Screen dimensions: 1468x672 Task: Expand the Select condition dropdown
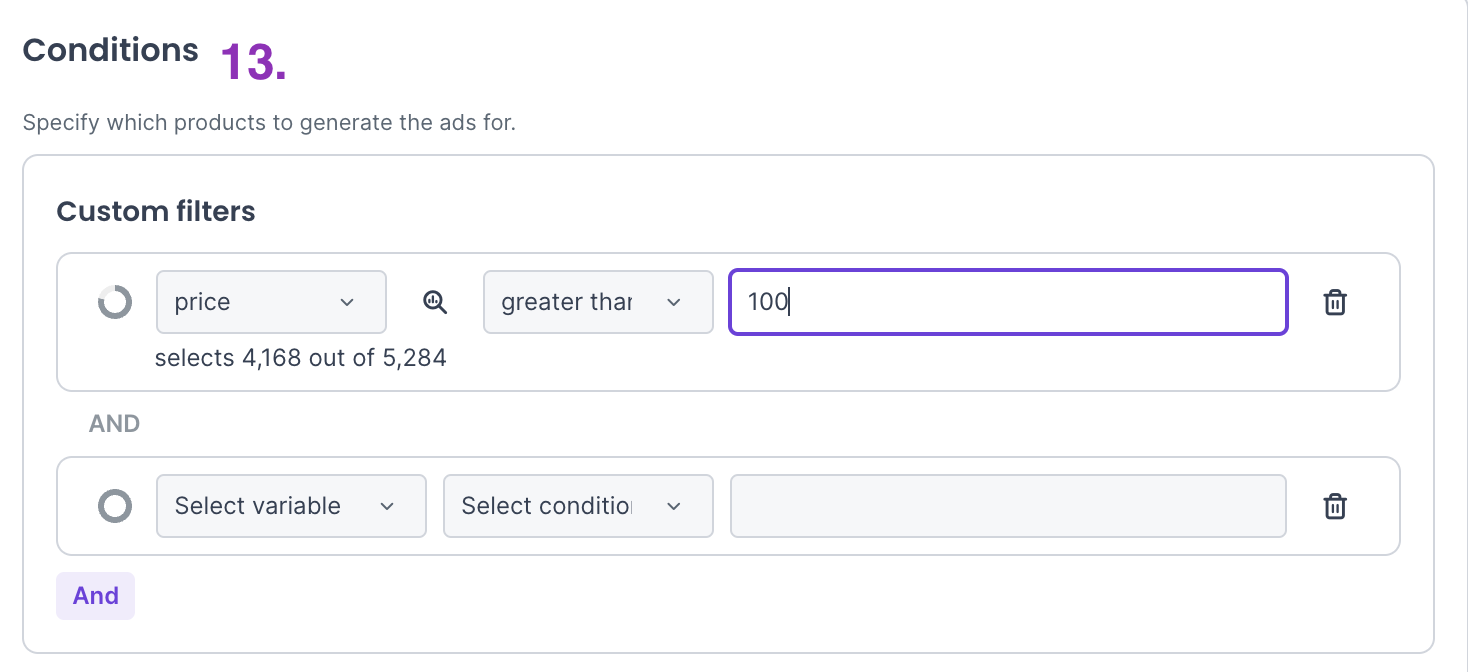pos(577,506)
